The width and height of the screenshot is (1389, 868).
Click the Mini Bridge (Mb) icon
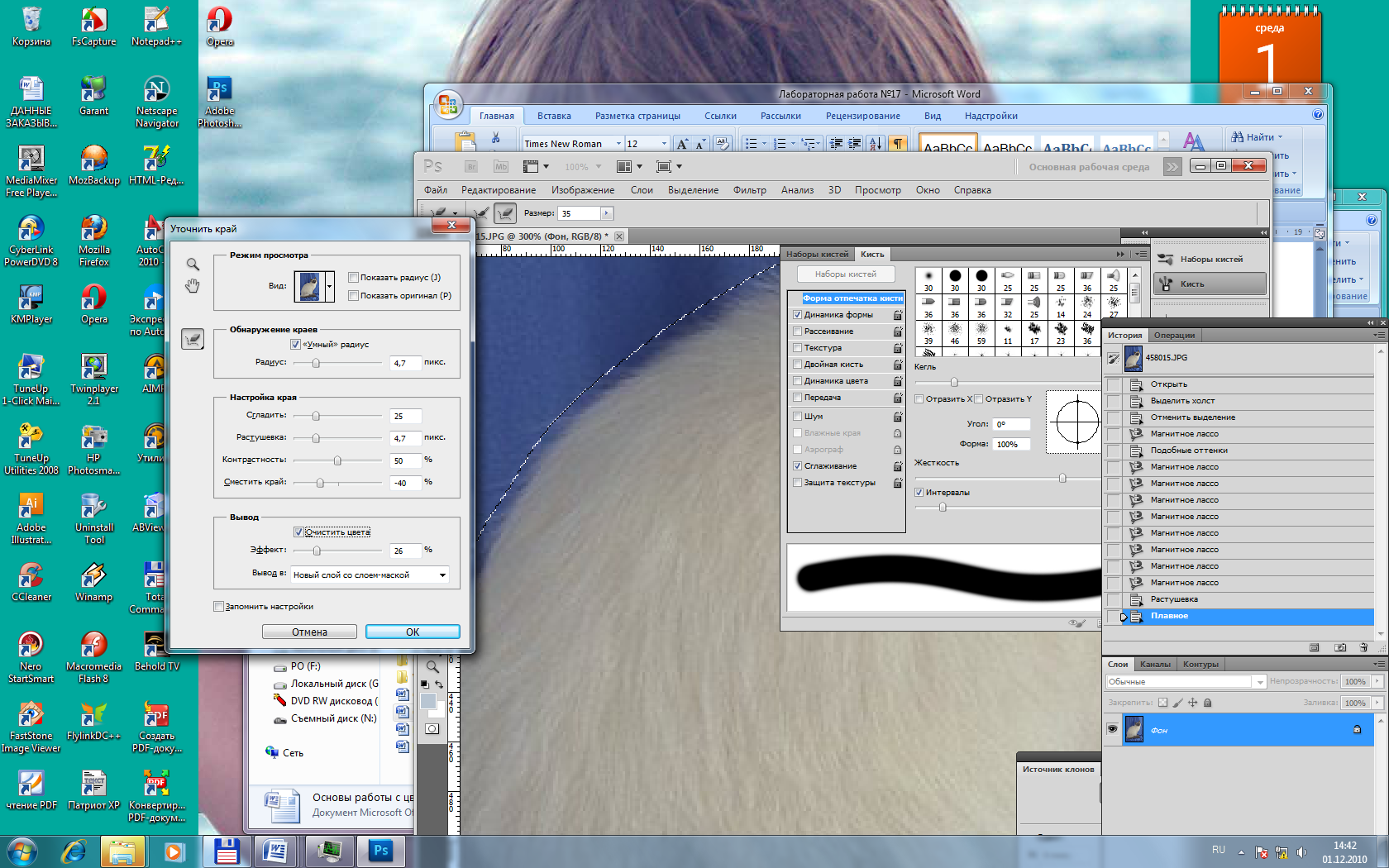point(501,166)
